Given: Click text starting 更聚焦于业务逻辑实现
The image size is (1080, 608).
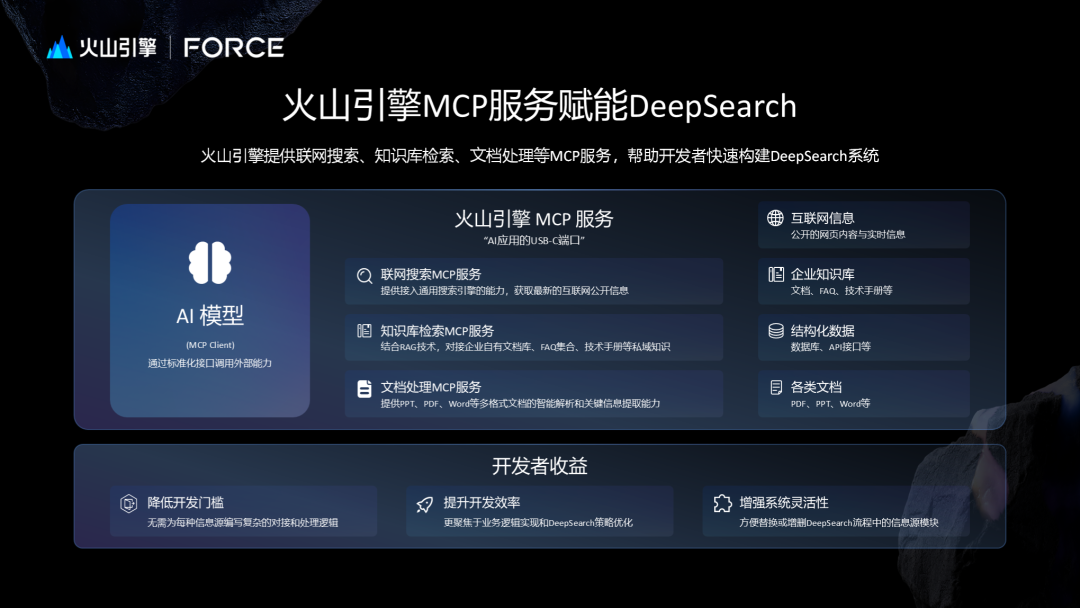Looking at the screenshot, I should click(x=538, y=523).
